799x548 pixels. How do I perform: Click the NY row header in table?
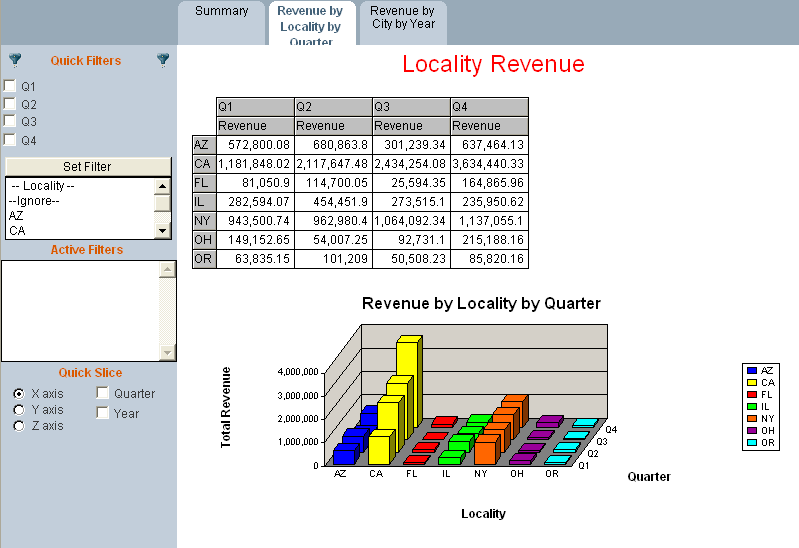(x=204, y=221)
